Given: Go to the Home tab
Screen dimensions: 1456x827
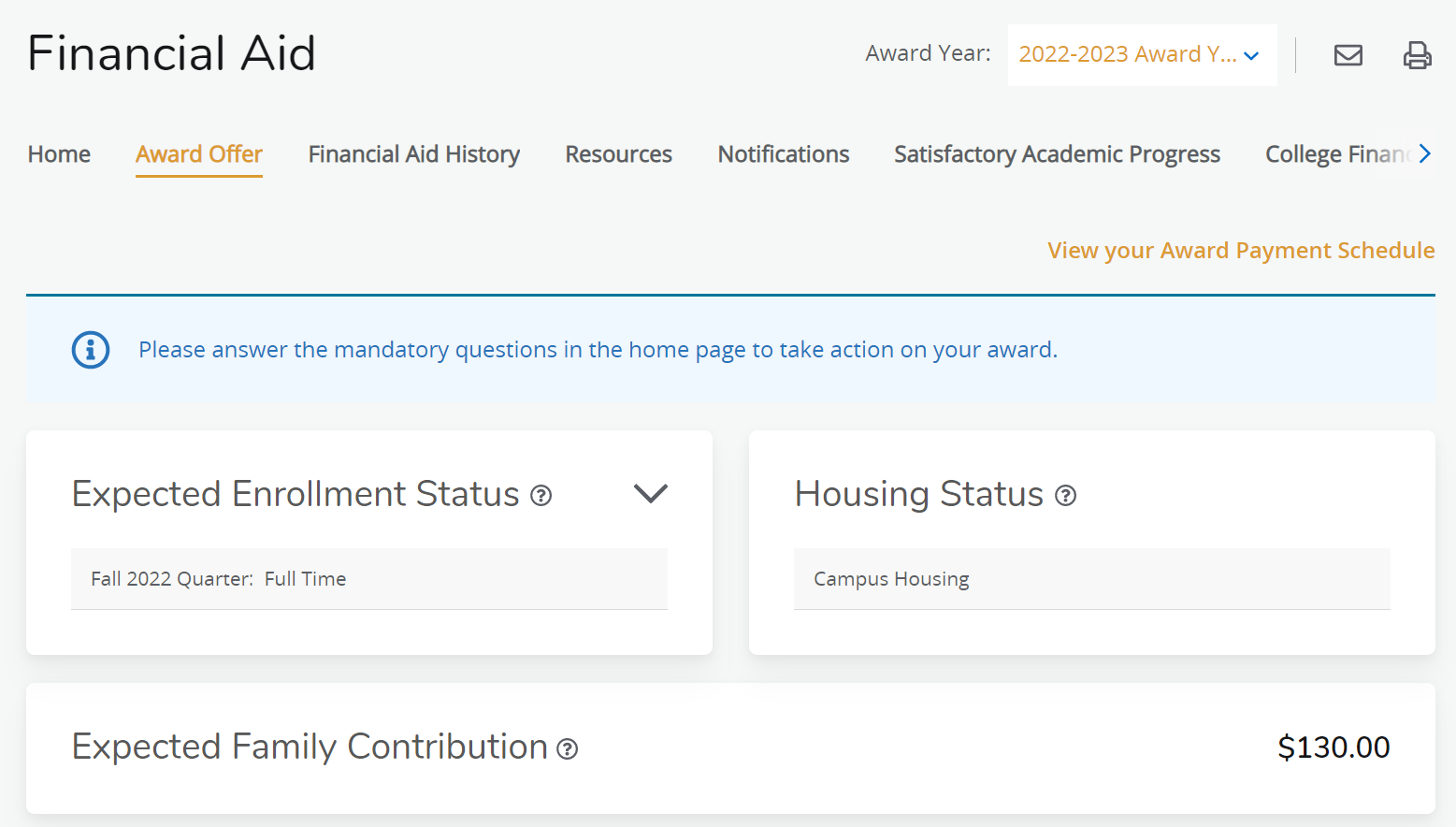Looking at the screenshot, I should (58, 153).
